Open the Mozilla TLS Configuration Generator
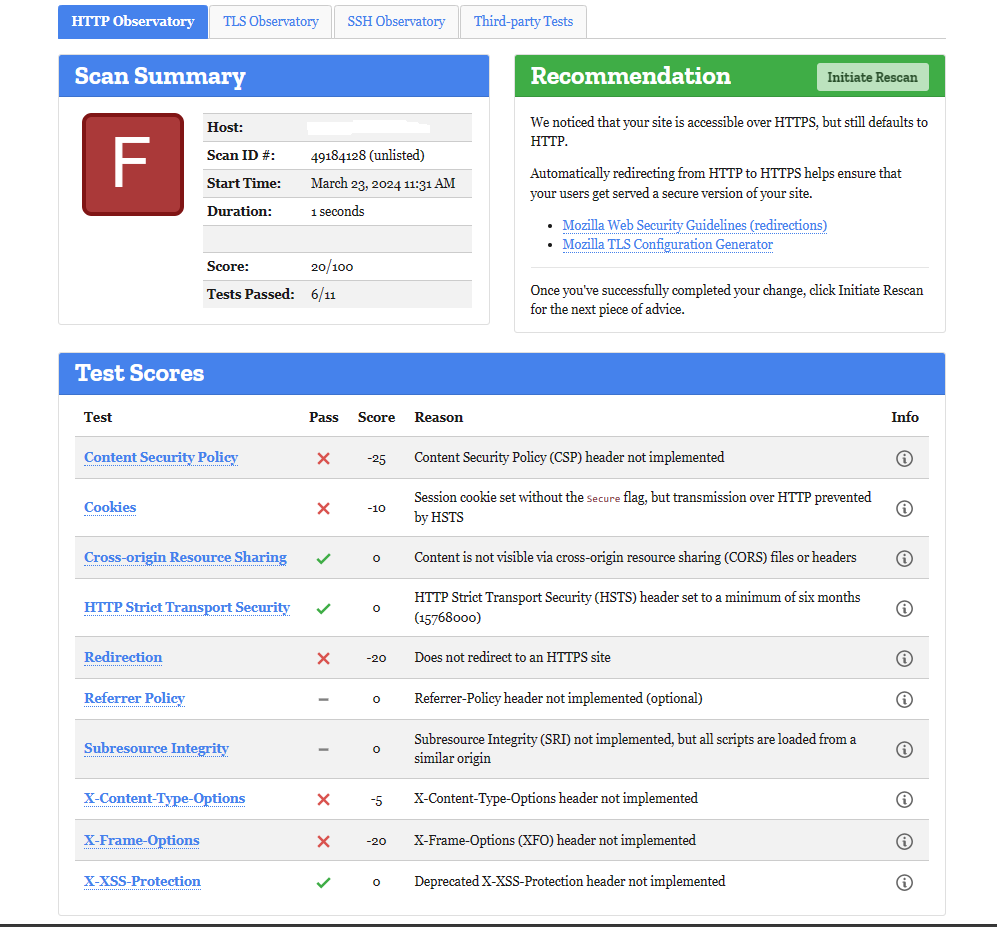 pos(667,244)
